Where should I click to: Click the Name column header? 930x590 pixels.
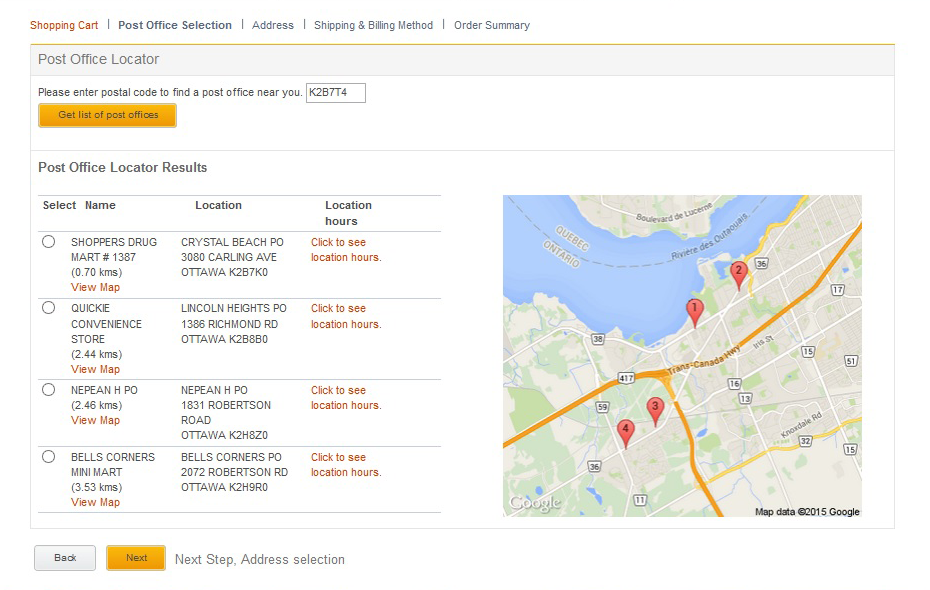tap(100, 205)
